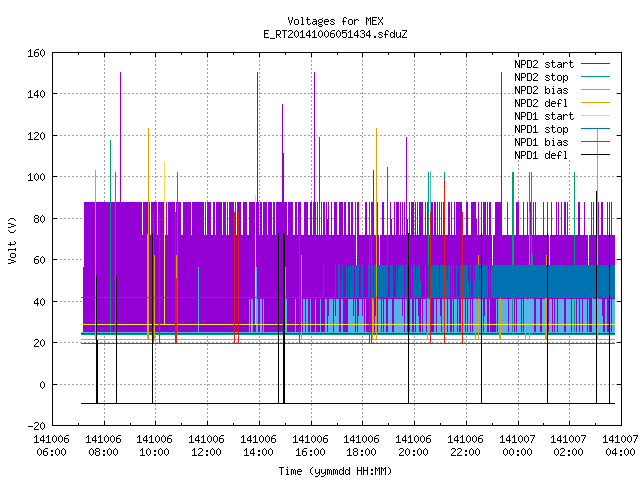Click the NPD1 defl black legend line
This screenshot has width=640, height=480.
[595, 155]
